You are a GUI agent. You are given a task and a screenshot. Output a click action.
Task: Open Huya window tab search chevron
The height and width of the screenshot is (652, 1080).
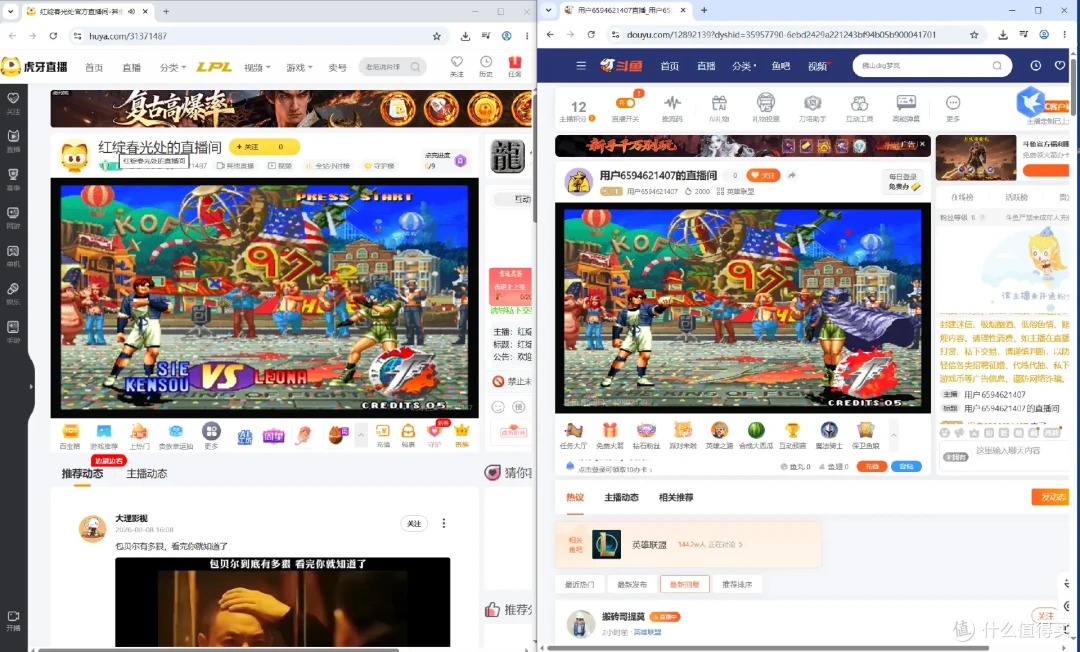[10, 11]
